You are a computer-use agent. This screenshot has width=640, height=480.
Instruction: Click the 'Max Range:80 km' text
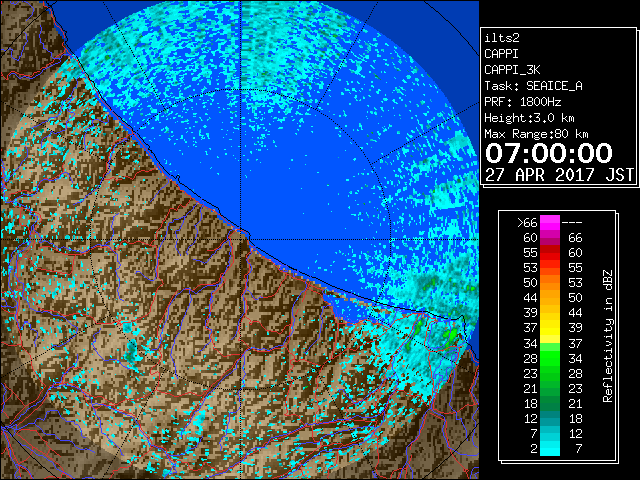coord(536,134)
